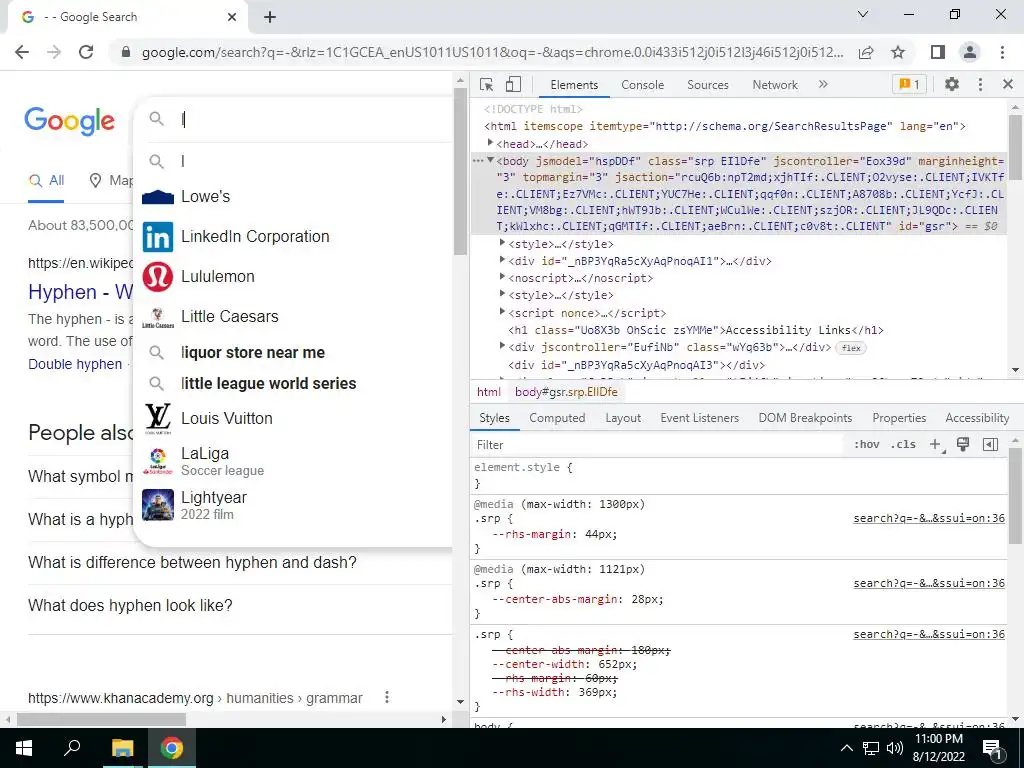This screenshot has width=1024, height=768.
Task: Open the Khan Academy result options dots
Action: click(x=387, y=697)
